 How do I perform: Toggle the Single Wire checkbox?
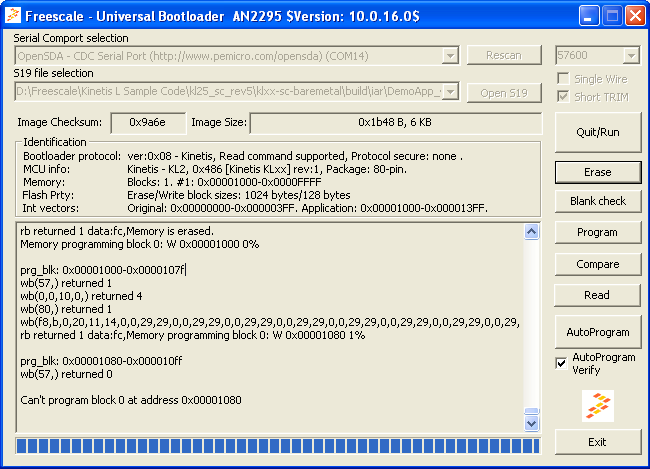coord(563,79)
